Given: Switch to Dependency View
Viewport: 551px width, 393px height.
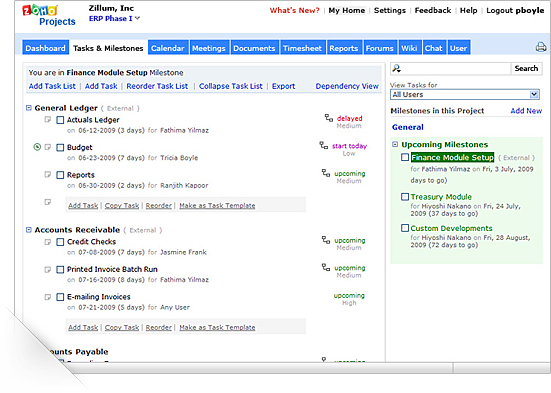Looking at the screenshot, I should 347,86.
